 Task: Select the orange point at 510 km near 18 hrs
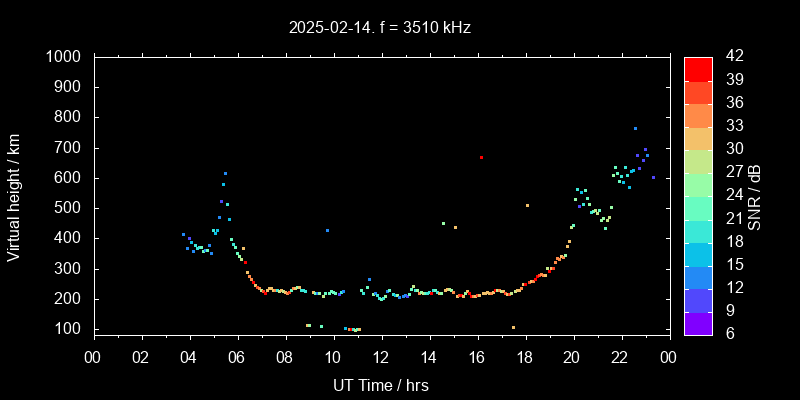coord(527,206)
